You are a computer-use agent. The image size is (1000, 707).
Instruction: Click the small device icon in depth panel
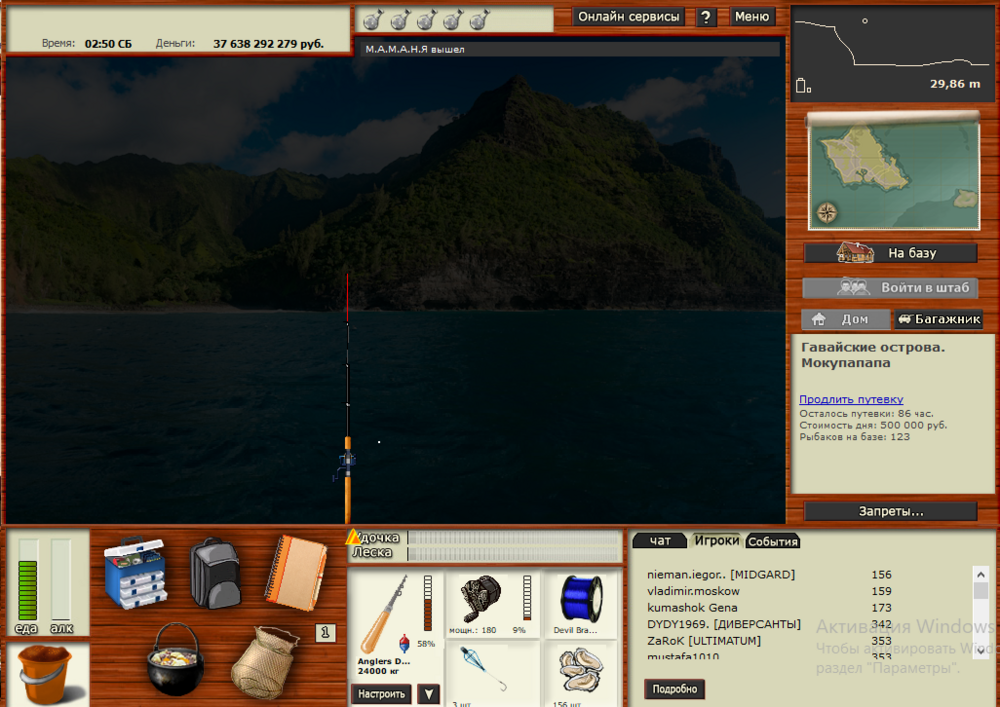point(803,85)
